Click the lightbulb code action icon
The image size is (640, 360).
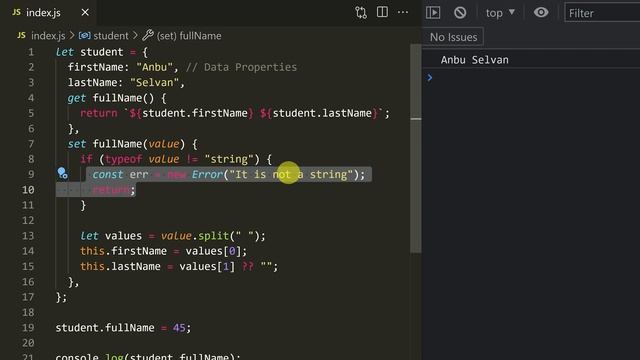pos(62,173)
